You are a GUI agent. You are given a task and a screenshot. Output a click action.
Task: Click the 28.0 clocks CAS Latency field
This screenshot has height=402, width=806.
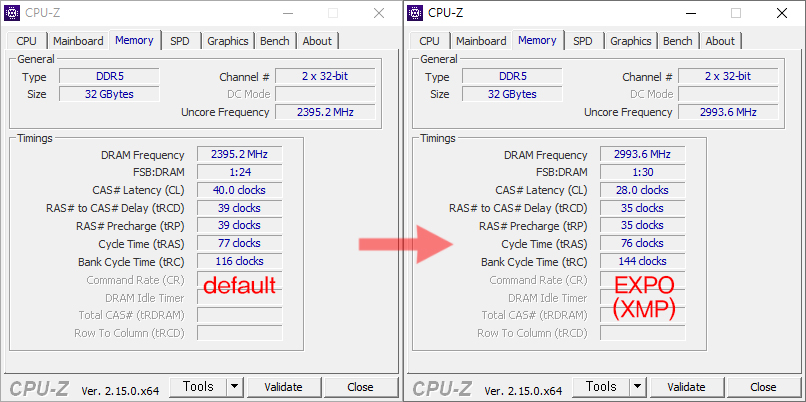(x=643, y=190)
